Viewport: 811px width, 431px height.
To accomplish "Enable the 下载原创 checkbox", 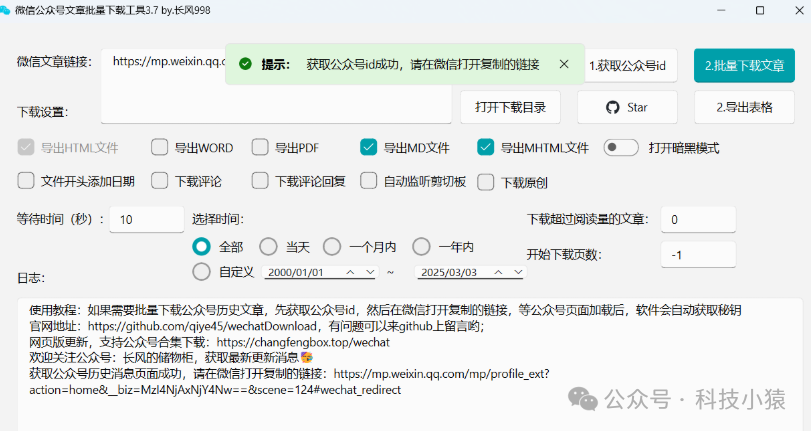I will [485, 182].
